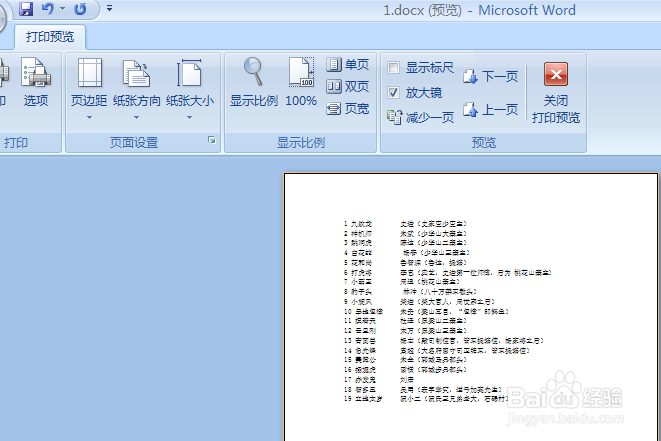Uncheck the 放大镜 magnifier checkbox
The height and width of the screenshot is (441, 661).
tap(393, 92)
